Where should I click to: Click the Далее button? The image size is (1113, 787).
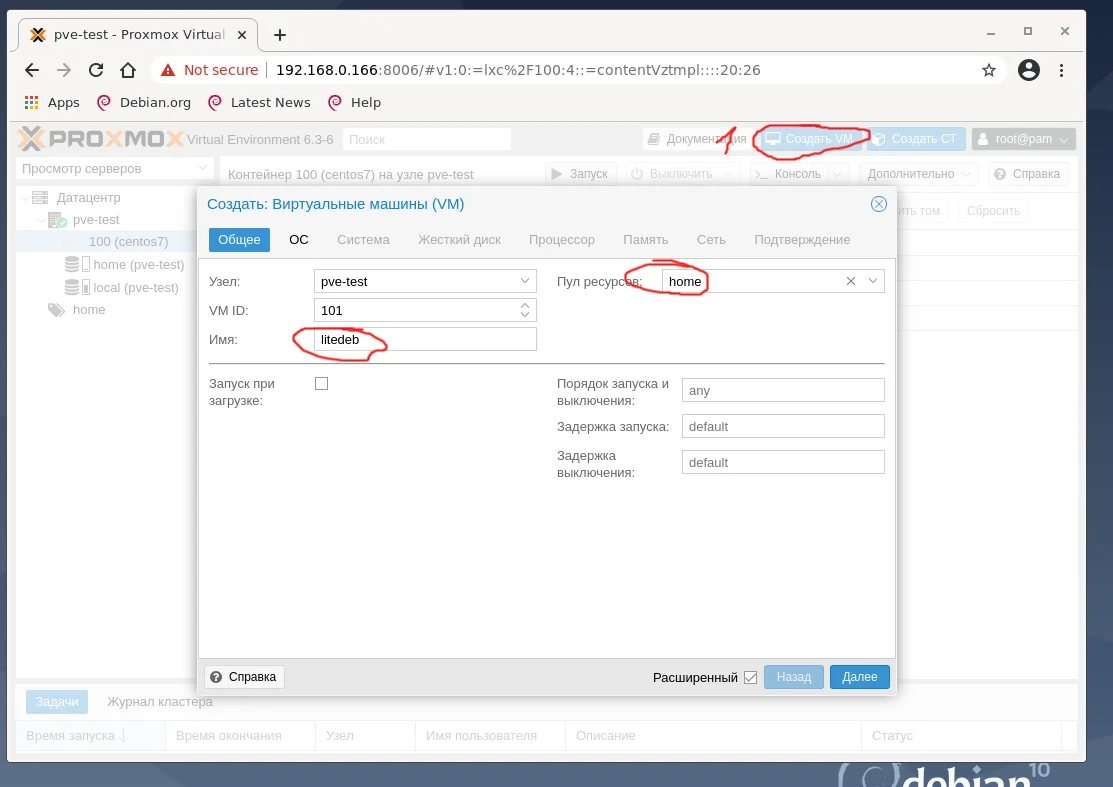[859, 677]
